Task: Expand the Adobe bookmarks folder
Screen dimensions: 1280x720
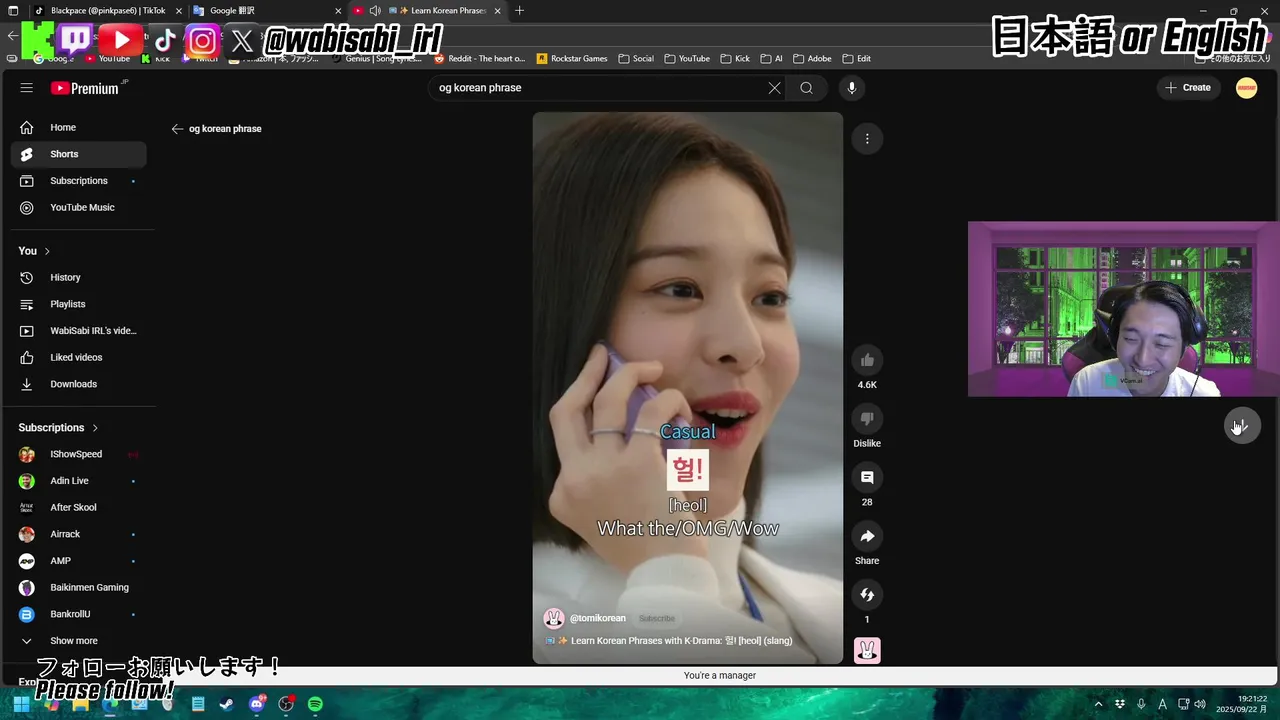Action: 812,59
